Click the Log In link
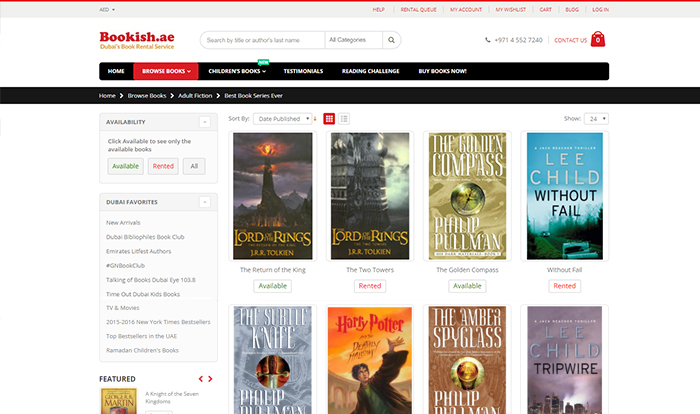This screenshot has height=414, width=700. 600,9
